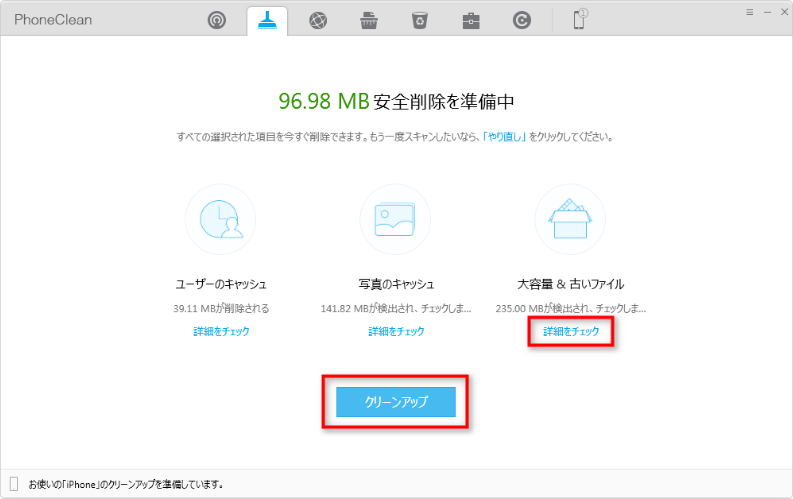Select the broom cleaning tab
The image size is (793, 499).
(x=267, y=20)
